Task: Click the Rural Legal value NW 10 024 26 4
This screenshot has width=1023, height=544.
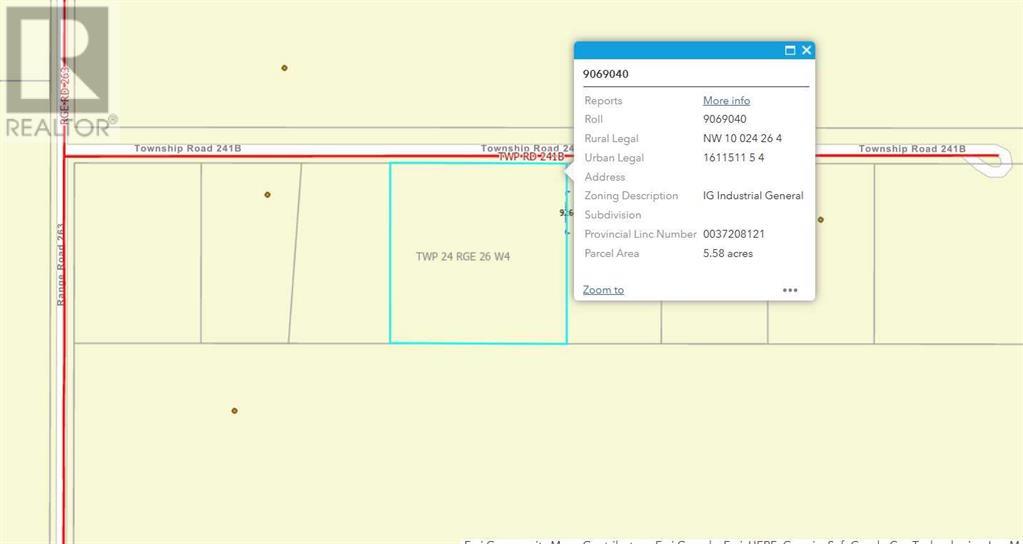Action: coord(742,139)
